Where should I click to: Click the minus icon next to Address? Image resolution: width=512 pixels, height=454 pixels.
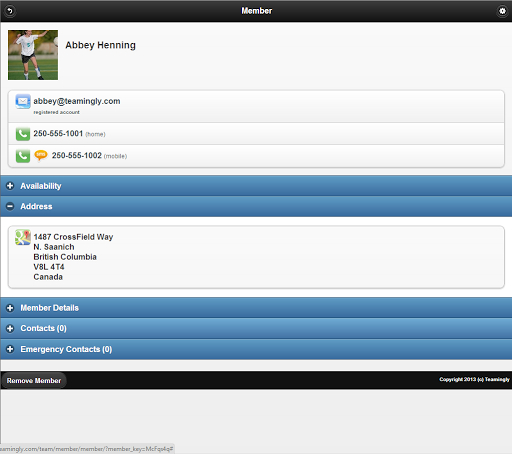[10, 206]
